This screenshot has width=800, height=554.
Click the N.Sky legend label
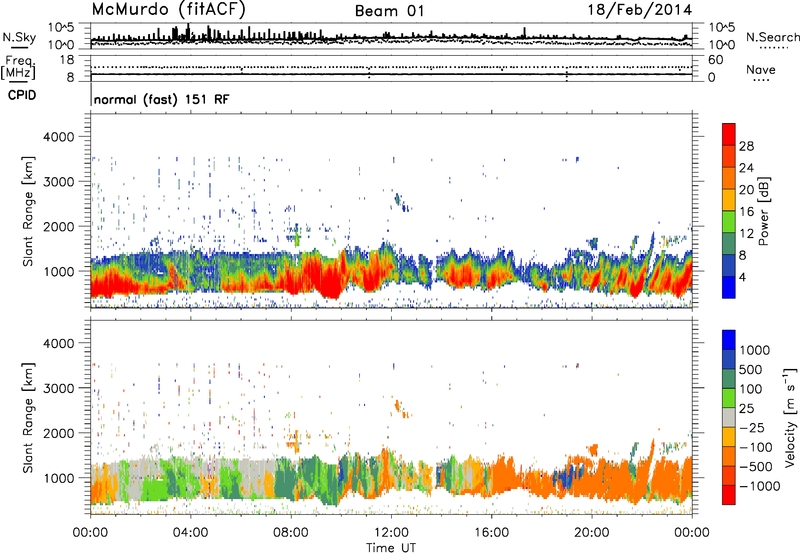(x=19, y=38)
